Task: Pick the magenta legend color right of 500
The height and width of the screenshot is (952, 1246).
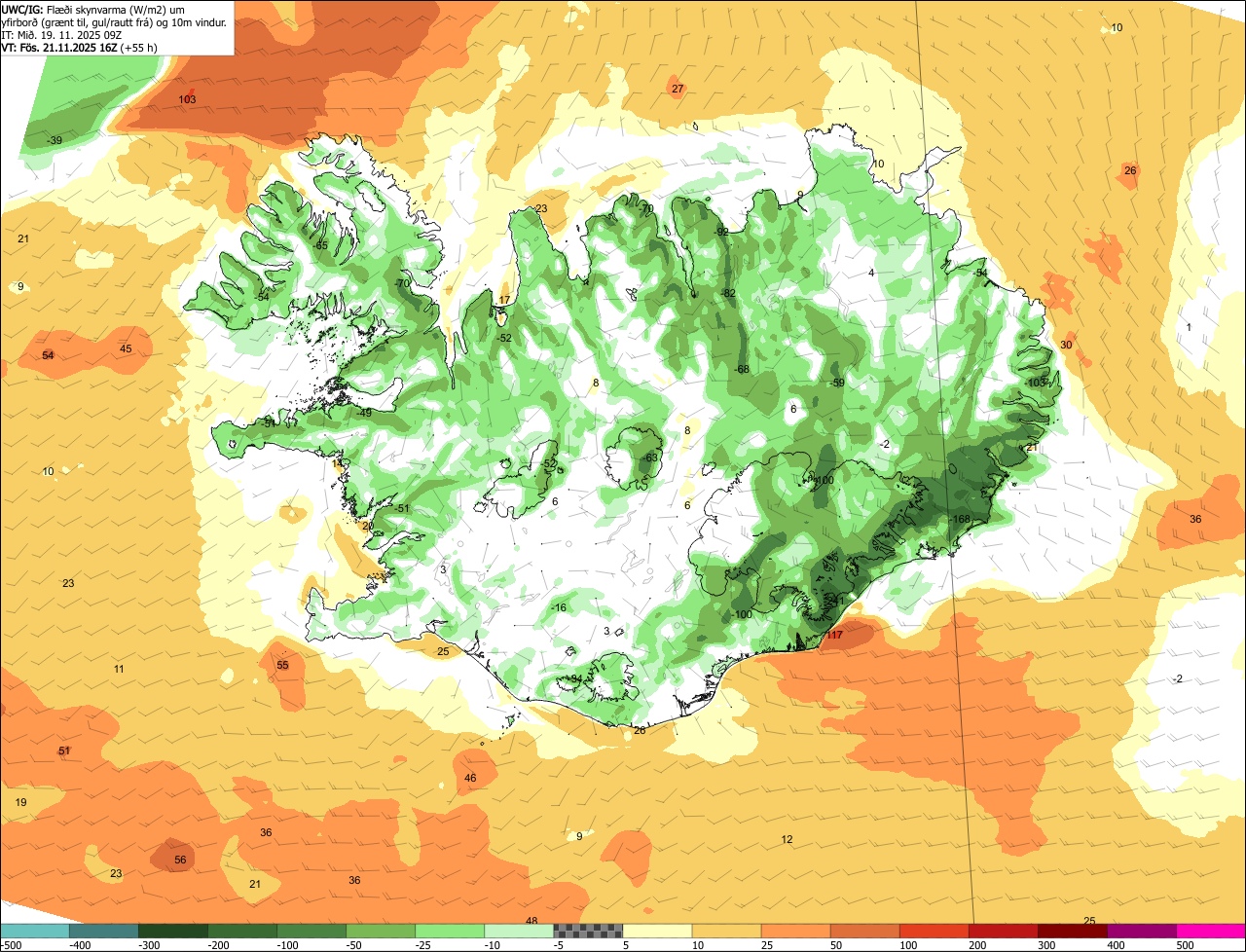Action: pos(1211,931)
